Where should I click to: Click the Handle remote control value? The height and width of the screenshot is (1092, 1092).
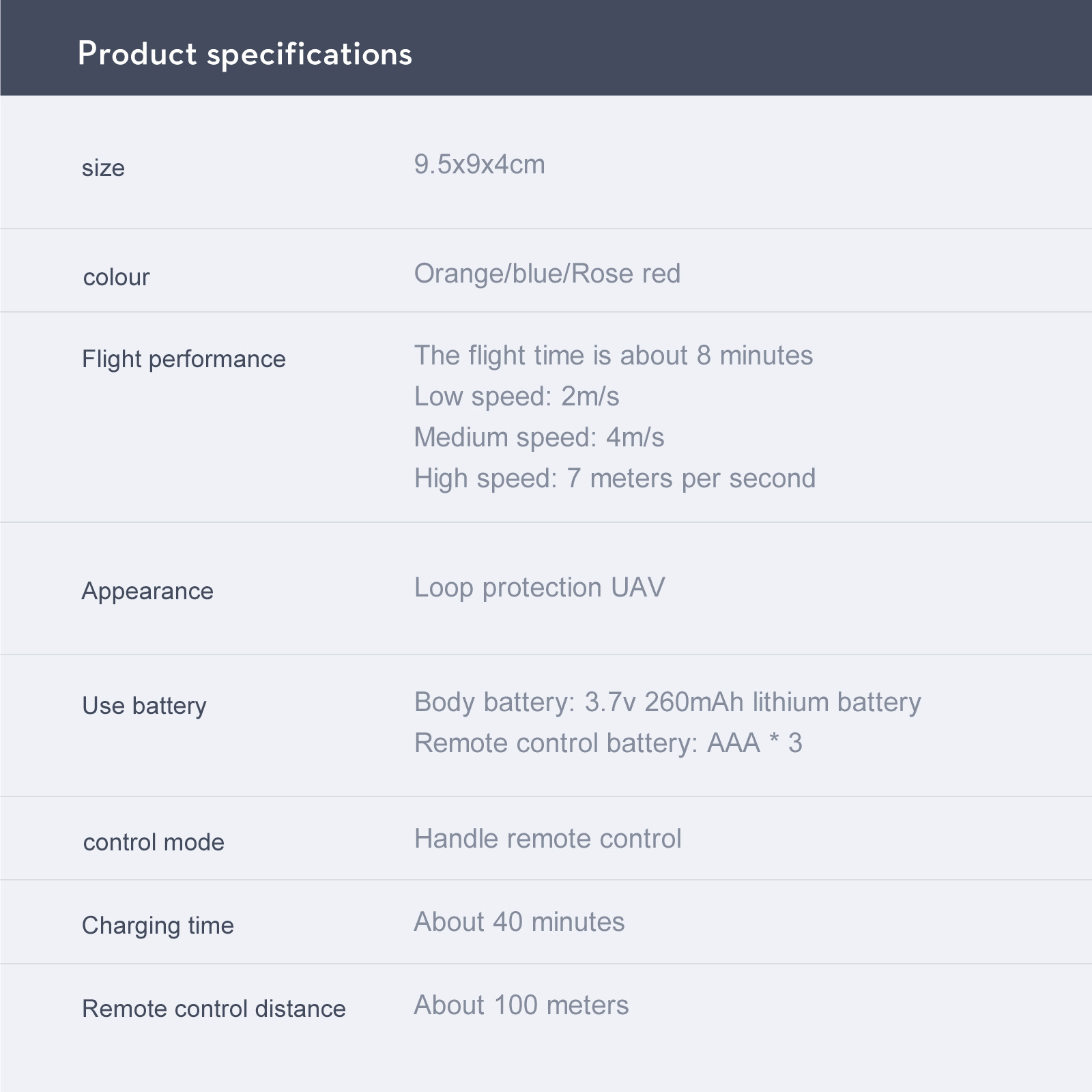547,839
